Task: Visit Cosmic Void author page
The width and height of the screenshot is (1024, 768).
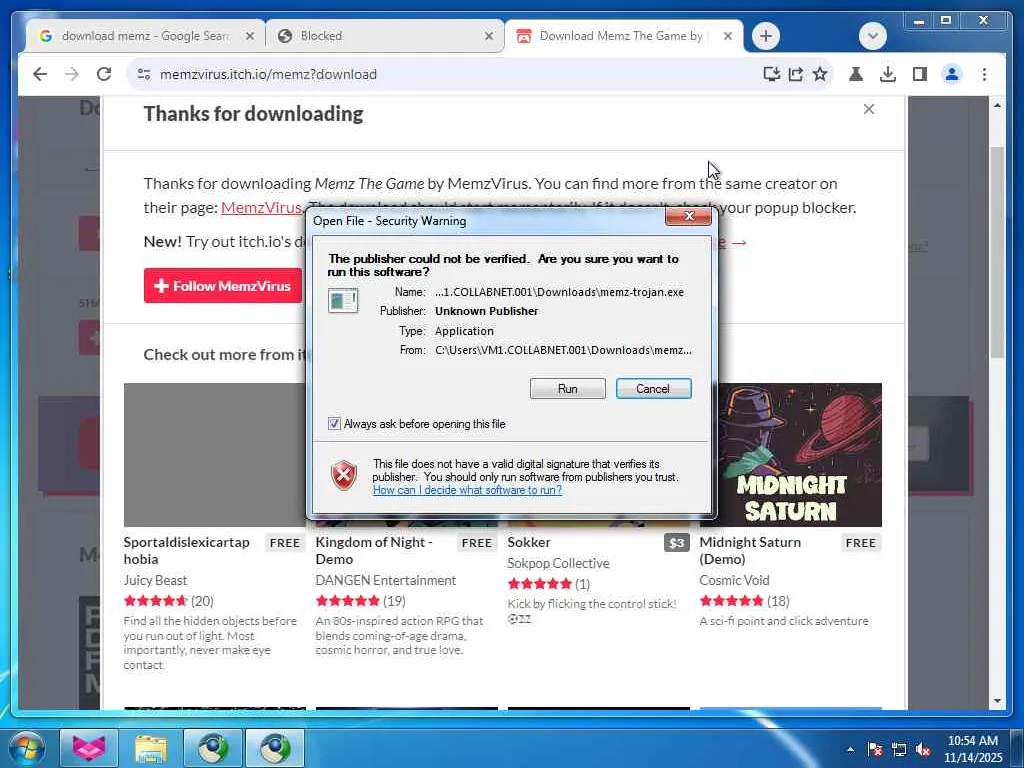Action: click(x=735, y=580)
